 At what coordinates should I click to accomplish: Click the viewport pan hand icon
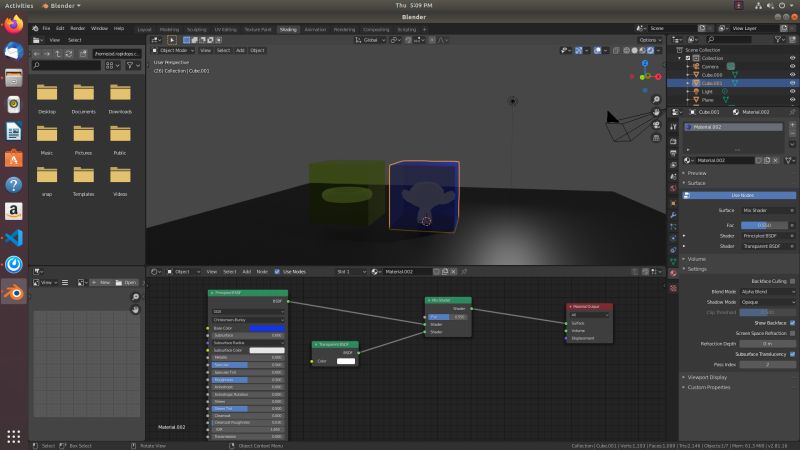click(656, 112)
